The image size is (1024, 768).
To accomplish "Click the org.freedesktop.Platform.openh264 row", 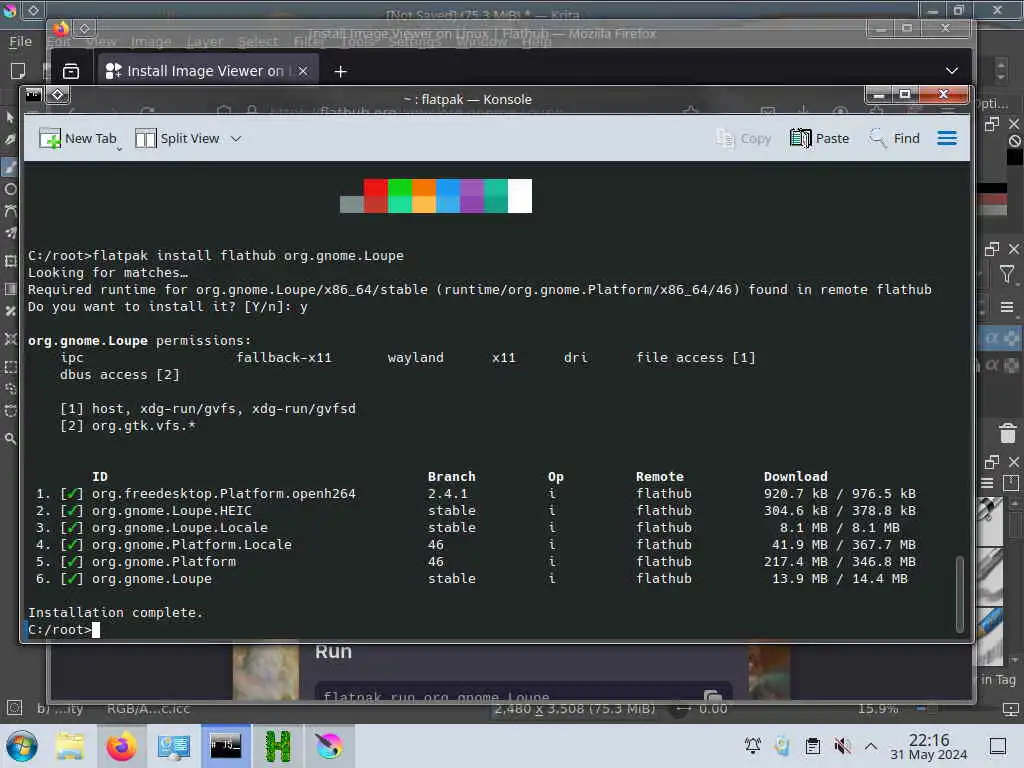I will click(475, 494).
